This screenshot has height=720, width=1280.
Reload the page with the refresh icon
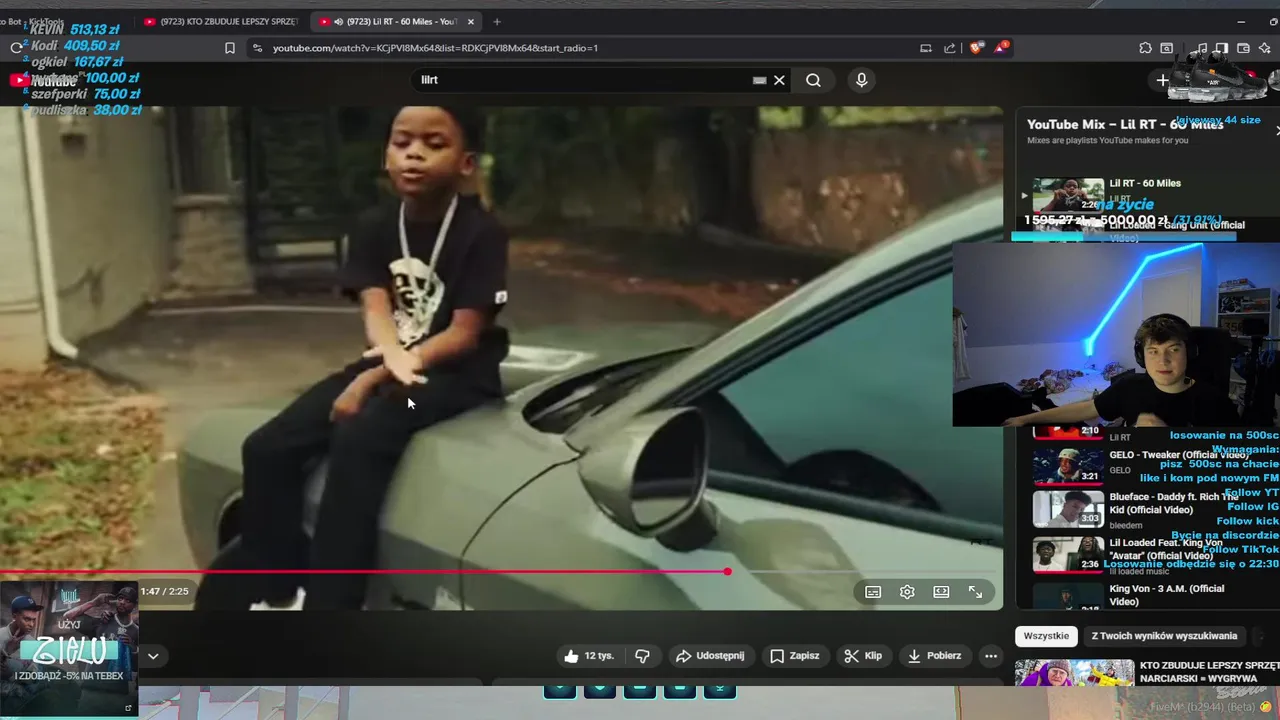(16, 48)
